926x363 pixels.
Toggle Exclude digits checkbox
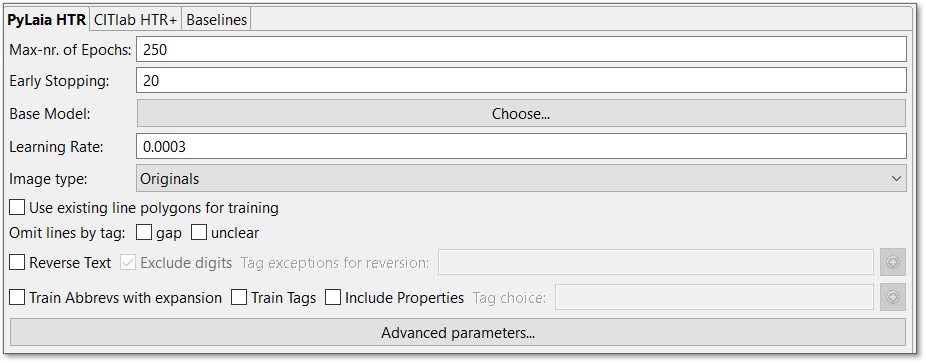point(128,263)
